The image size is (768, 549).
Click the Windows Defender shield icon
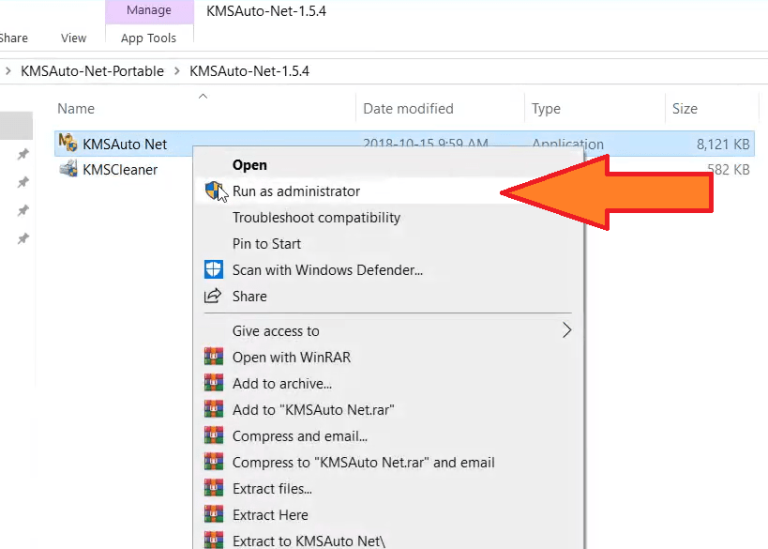(x=214, y=269)
